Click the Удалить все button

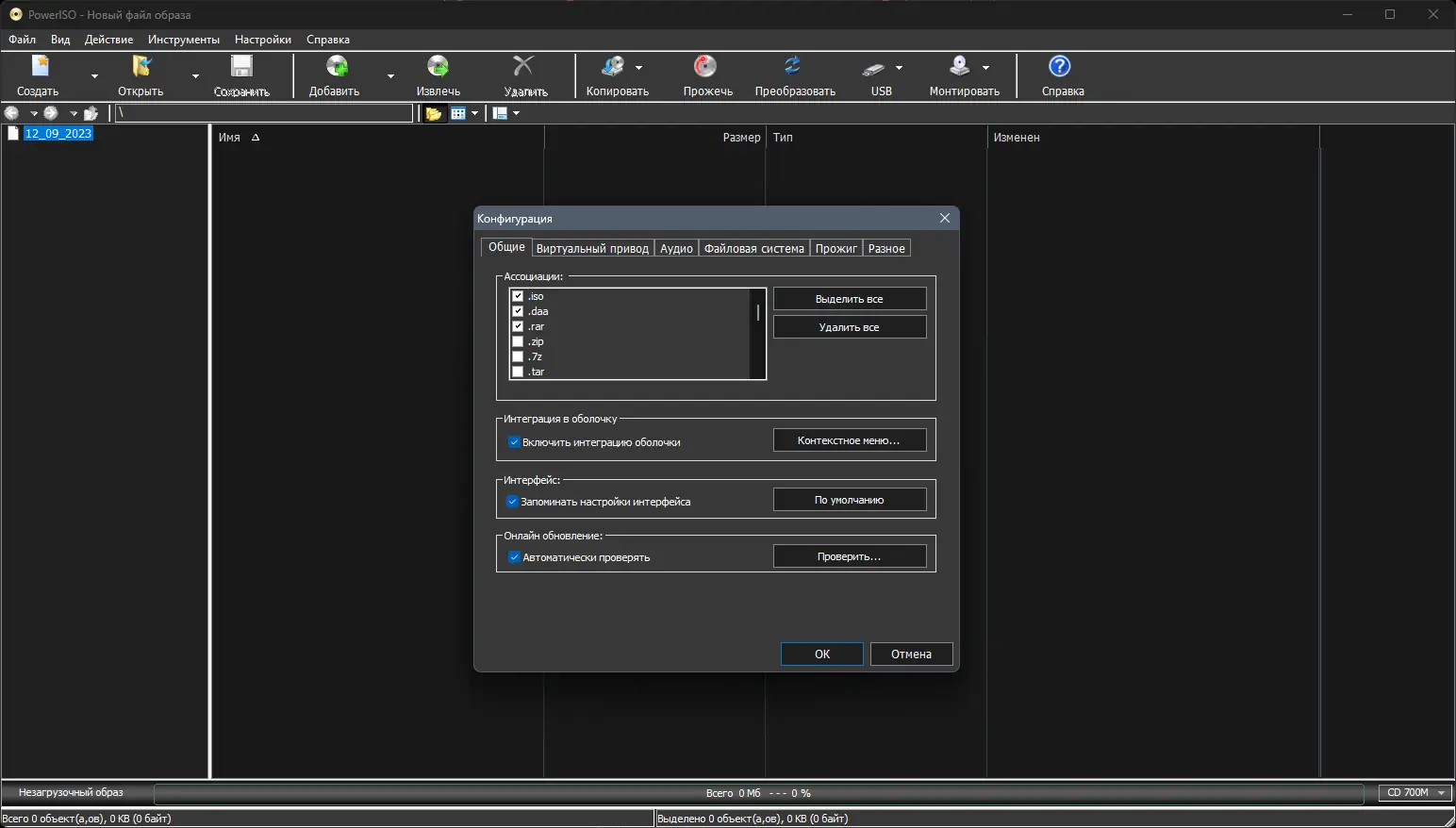850,327
